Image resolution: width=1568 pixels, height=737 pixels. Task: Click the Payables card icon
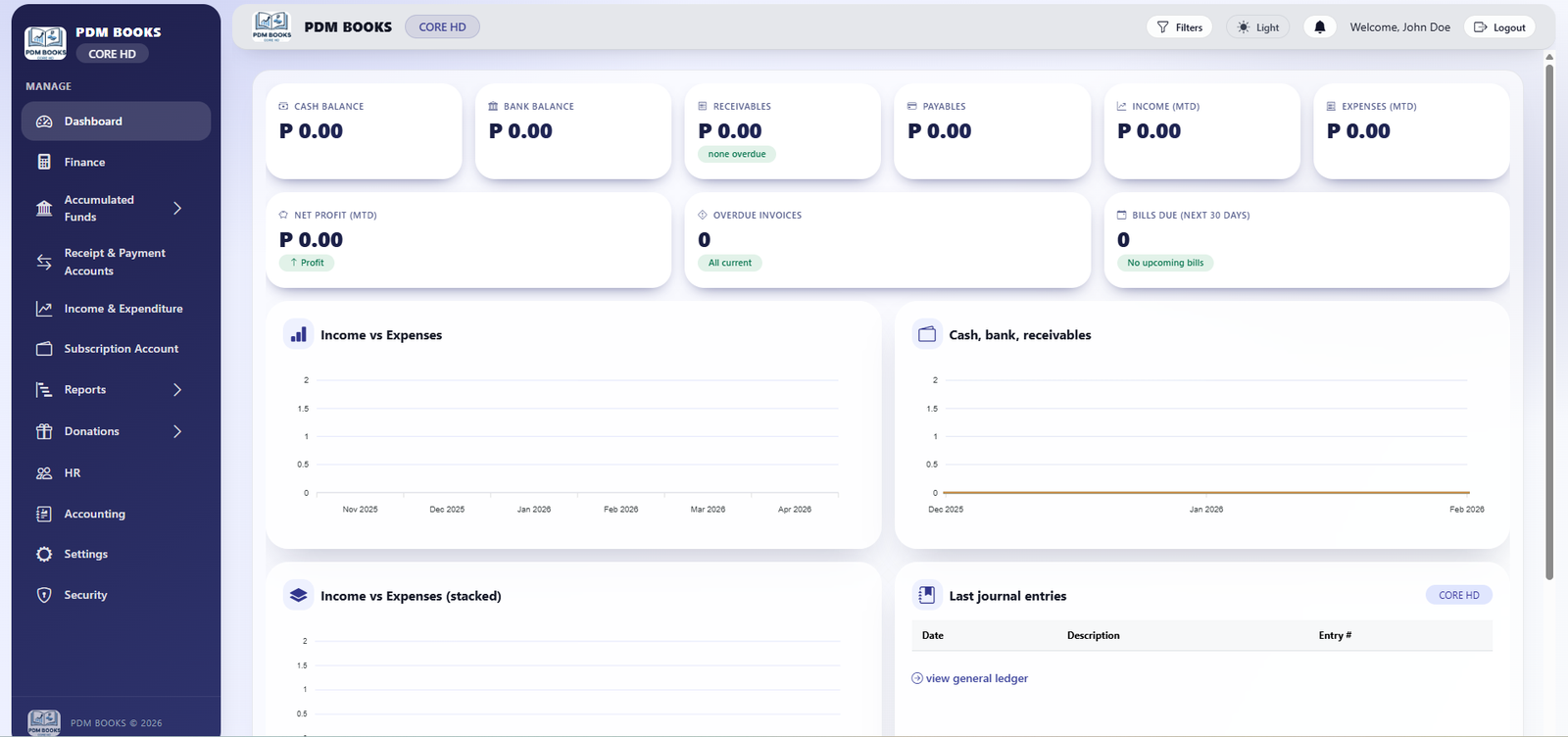[912, 106]
